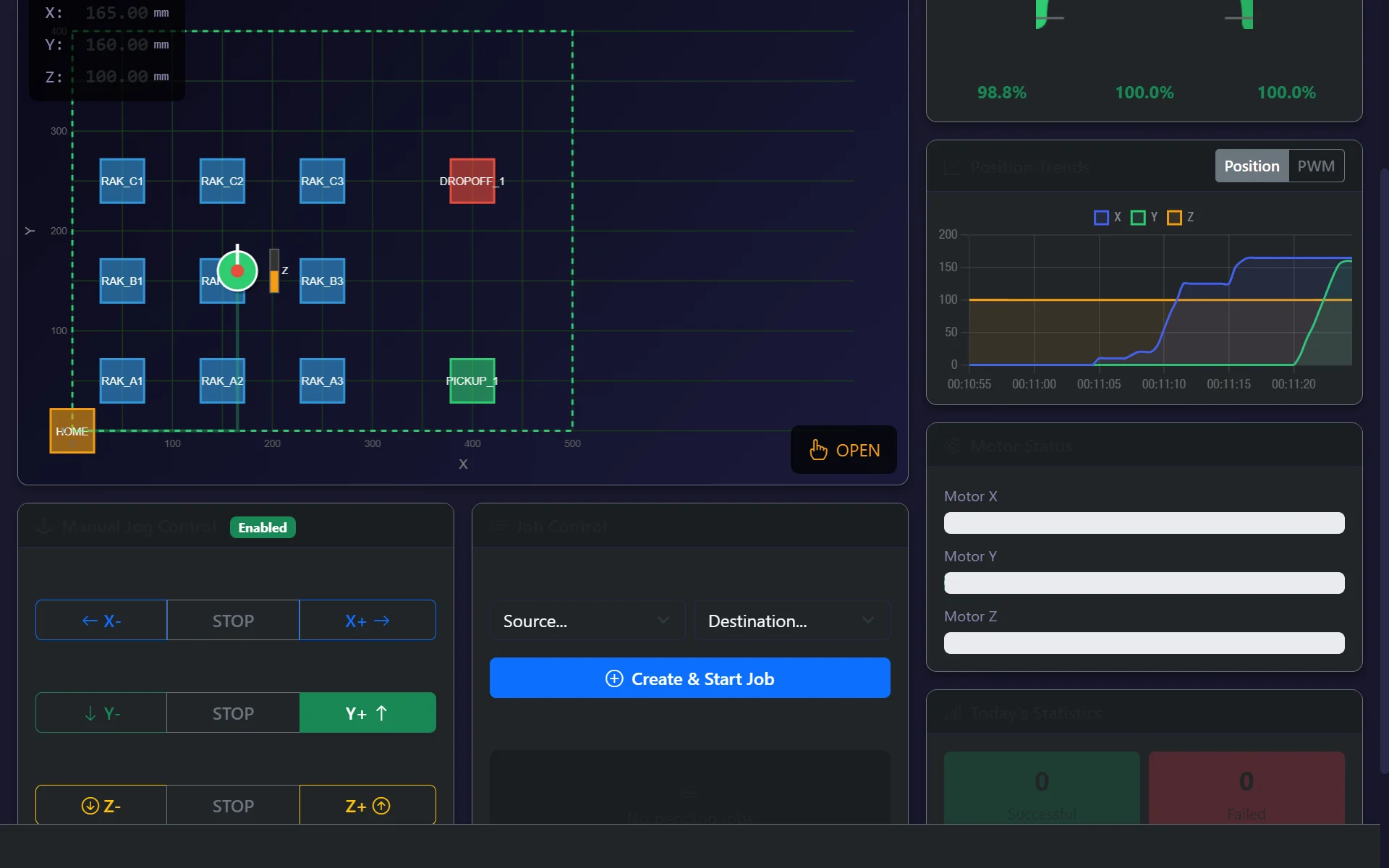Click the RAK_B1 rack marker
The height and width of the screenshot is (868, 1389).
(x=122, y=281)
